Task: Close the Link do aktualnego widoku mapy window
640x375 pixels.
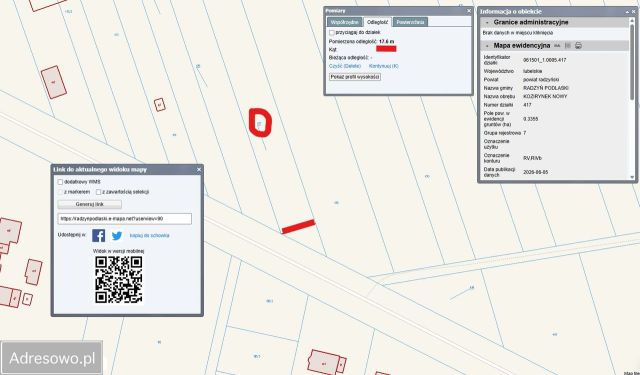Action: (x=199, y=169)
